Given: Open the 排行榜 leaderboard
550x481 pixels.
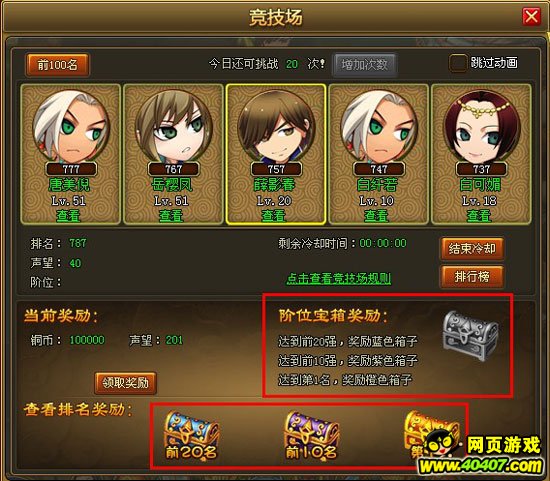Looking at the screenshot, I should [472, 277].
